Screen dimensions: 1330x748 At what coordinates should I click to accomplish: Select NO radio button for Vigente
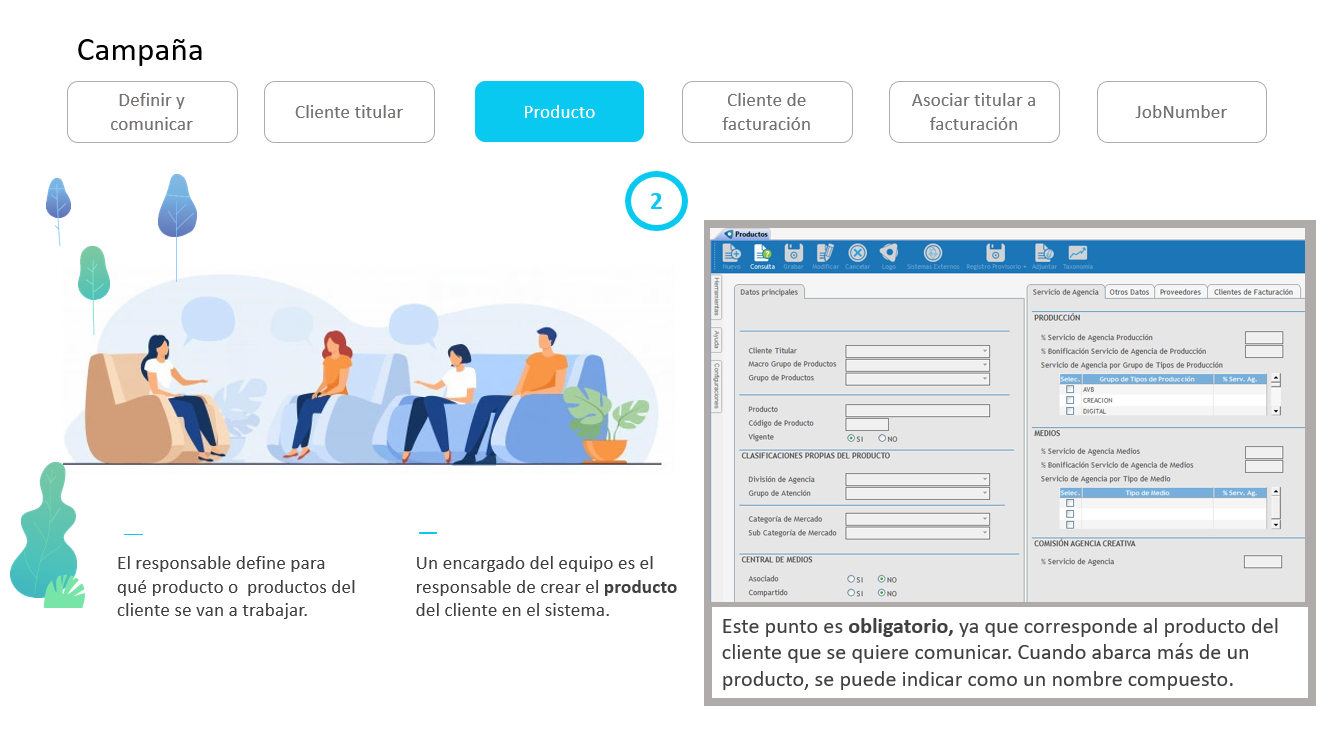click(882, 438)
